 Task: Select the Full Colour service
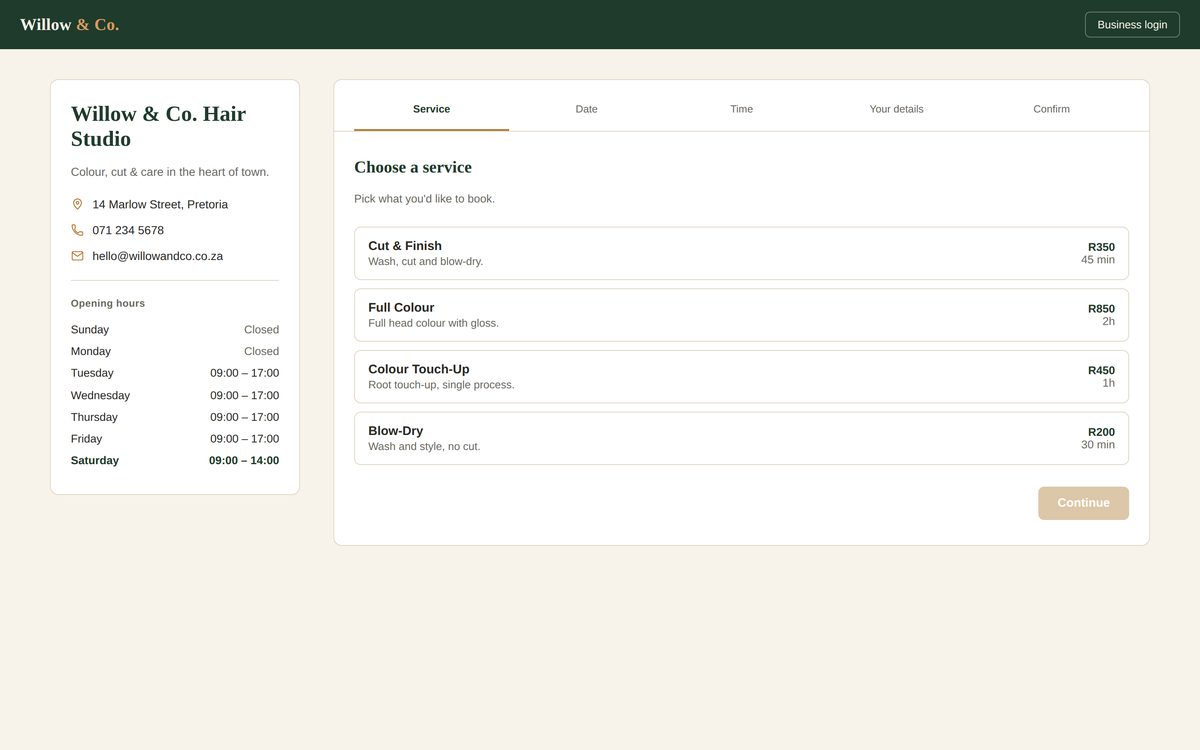point(741,315)
